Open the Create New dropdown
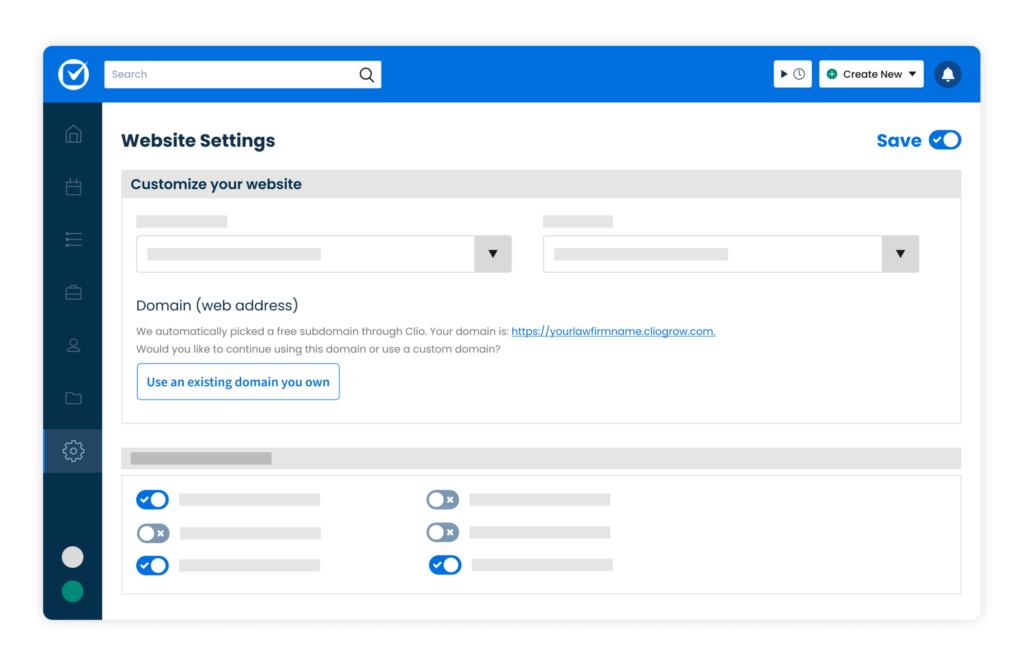The width and height of the screenshot is (1024, 660). pos(871,74)
